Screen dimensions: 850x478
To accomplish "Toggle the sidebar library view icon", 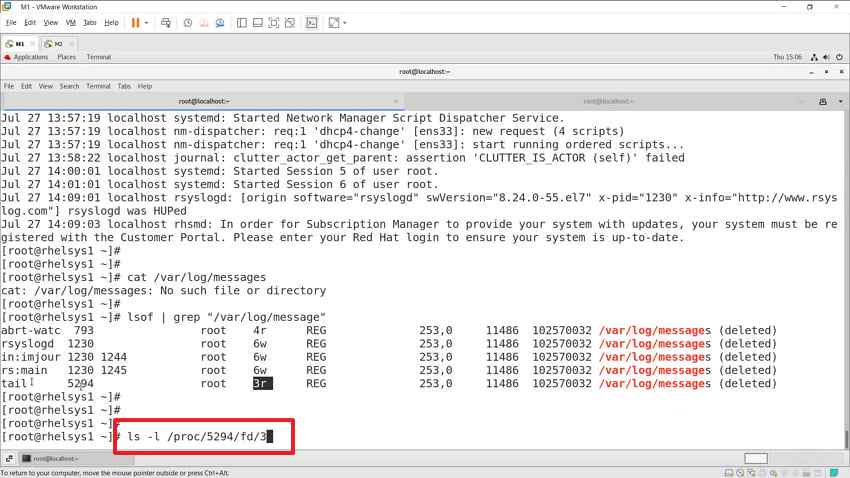I will (242, 23).
